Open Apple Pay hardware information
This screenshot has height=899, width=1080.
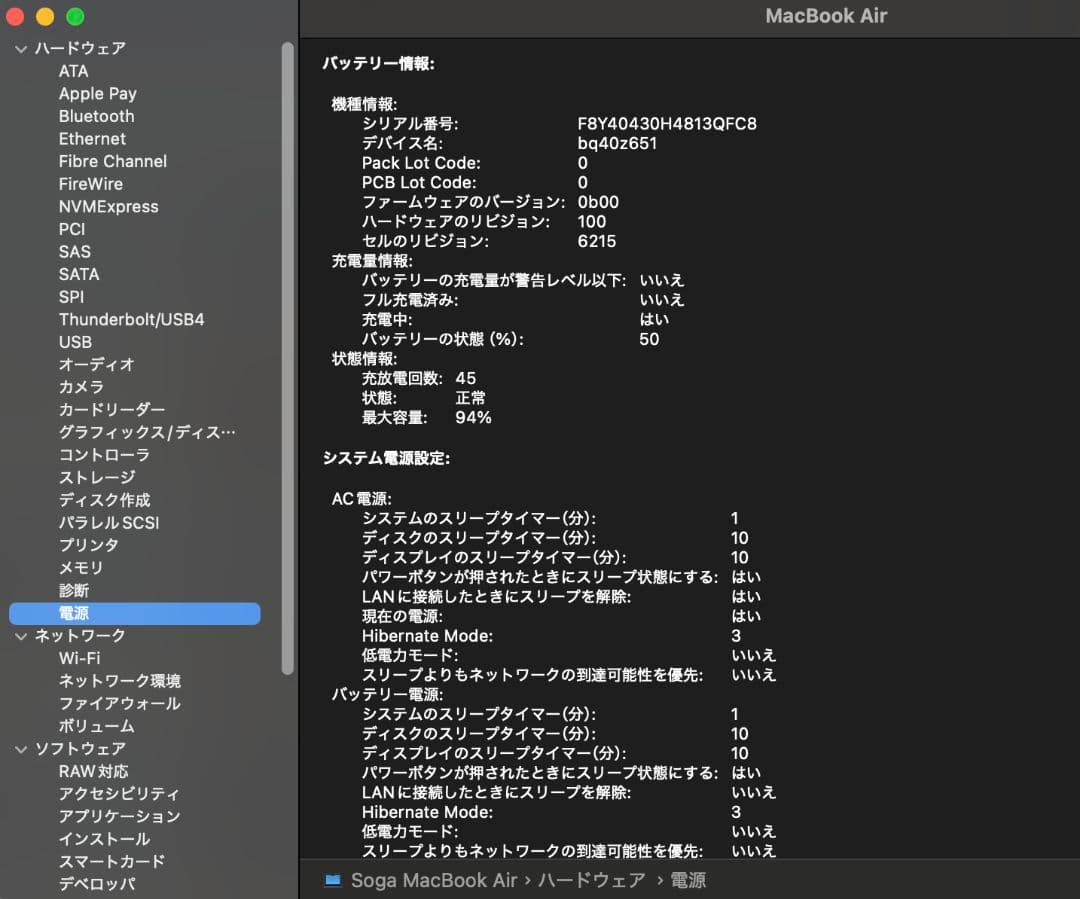(97, 93)
